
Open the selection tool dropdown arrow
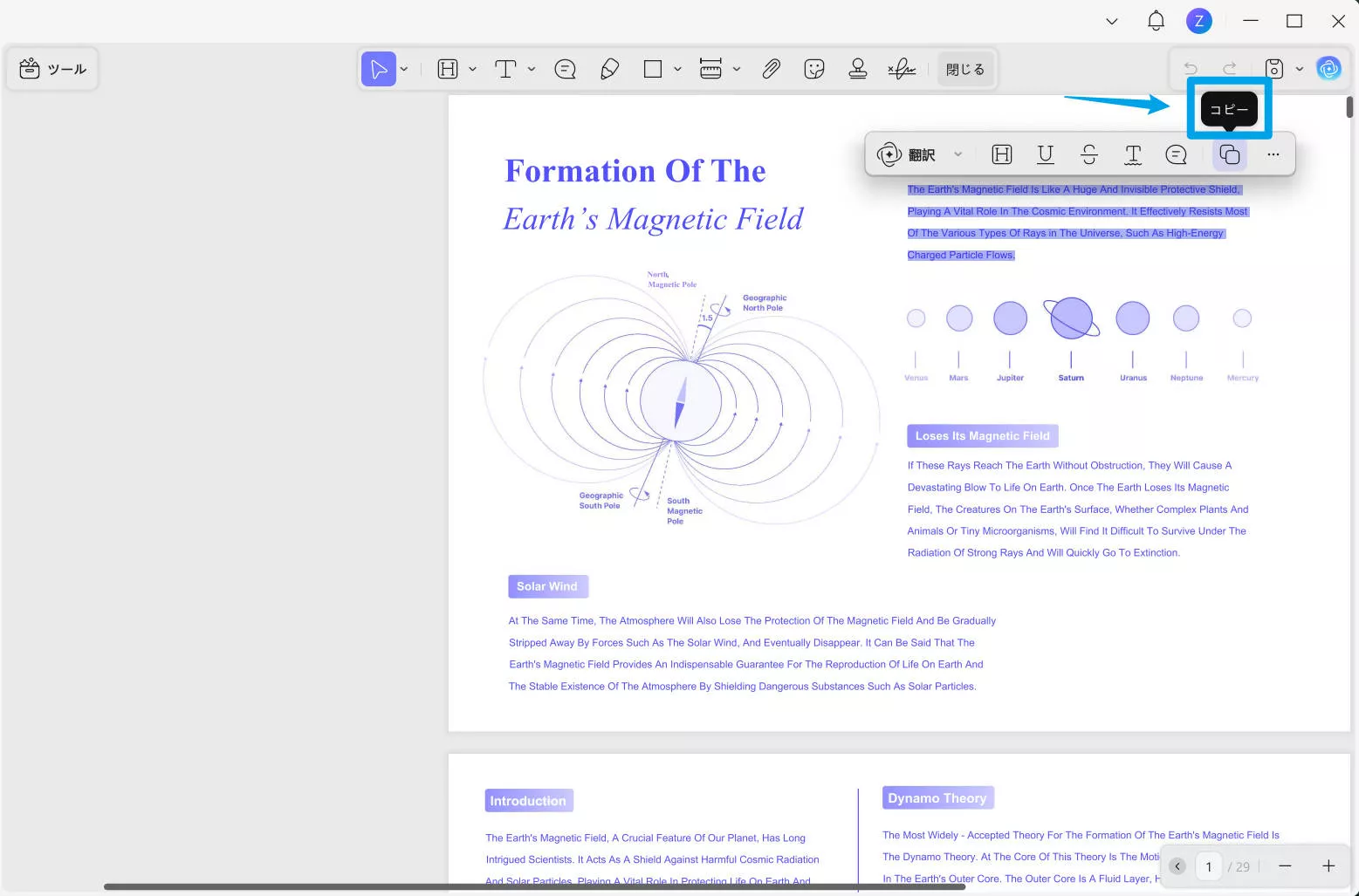[404, 69]
